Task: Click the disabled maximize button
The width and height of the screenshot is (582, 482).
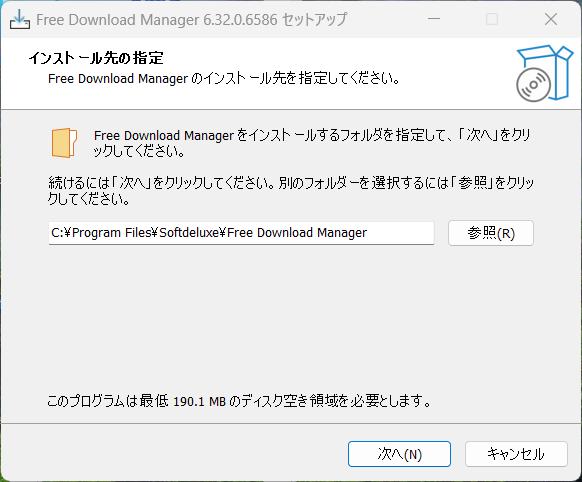Action: (x=492, y=19)
